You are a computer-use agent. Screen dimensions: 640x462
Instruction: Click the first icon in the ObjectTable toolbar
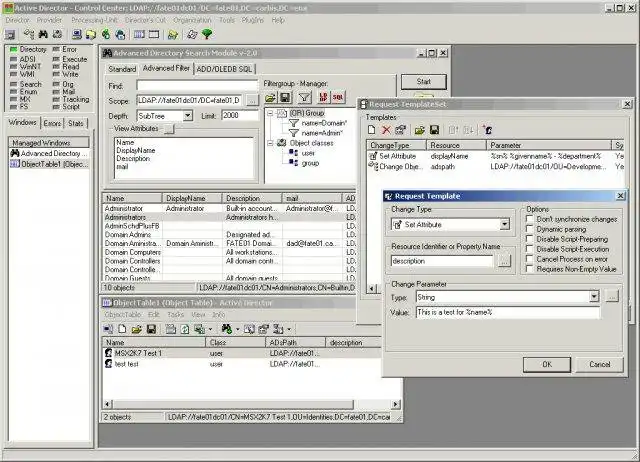[108, 329]
